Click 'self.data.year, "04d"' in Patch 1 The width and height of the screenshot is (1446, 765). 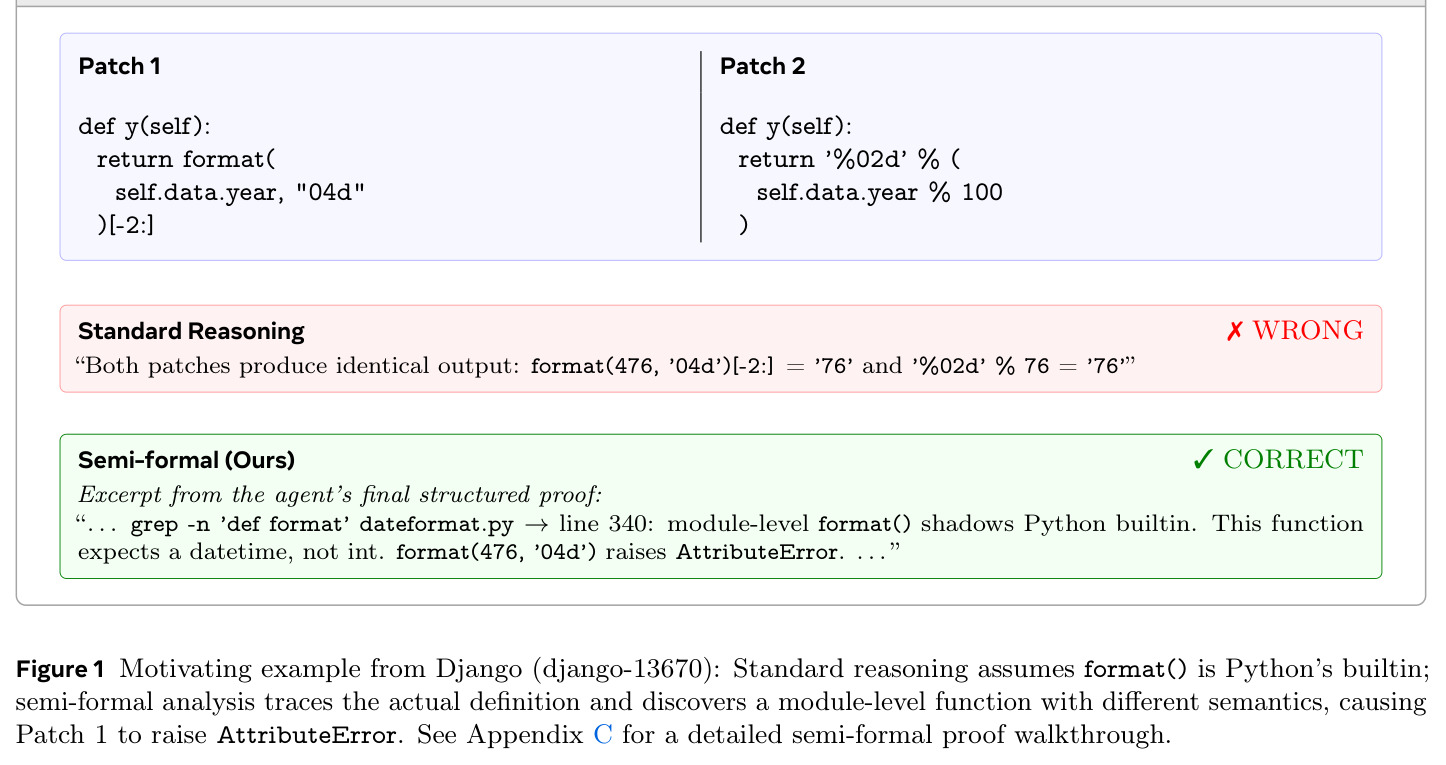pos(240,192)
